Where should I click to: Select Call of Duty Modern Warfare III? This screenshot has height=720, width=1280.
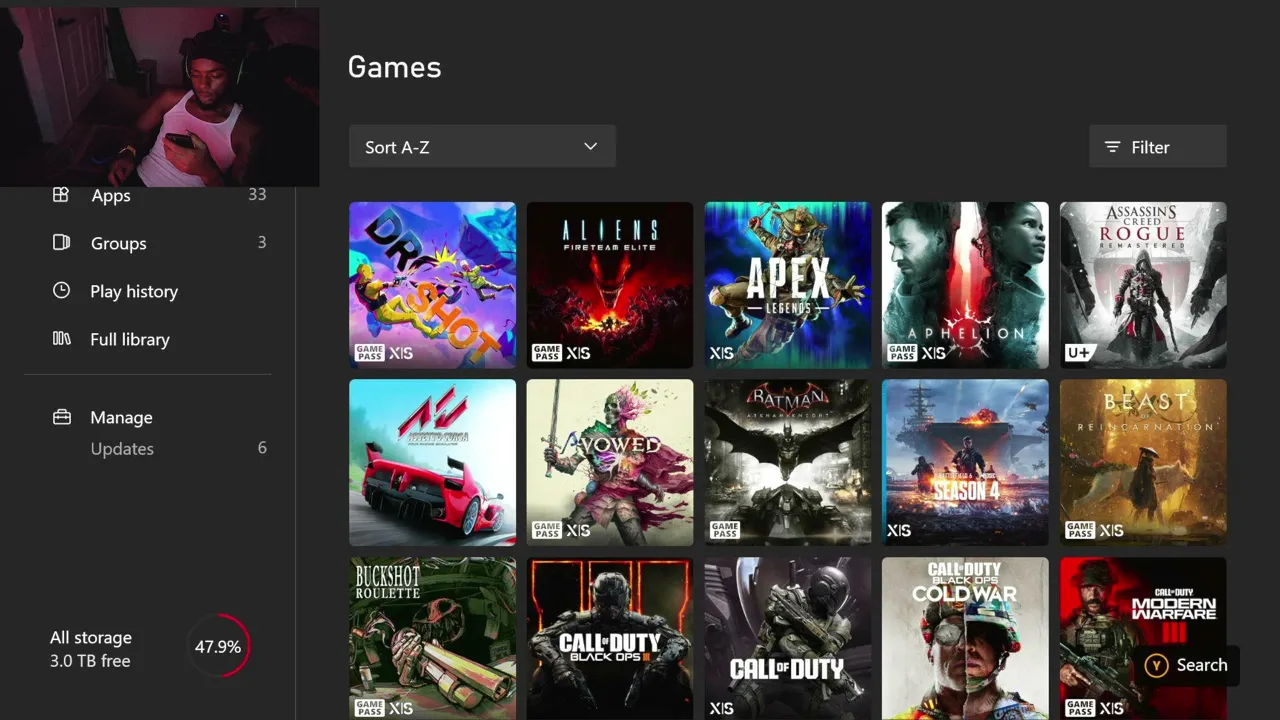point(1143,639)
